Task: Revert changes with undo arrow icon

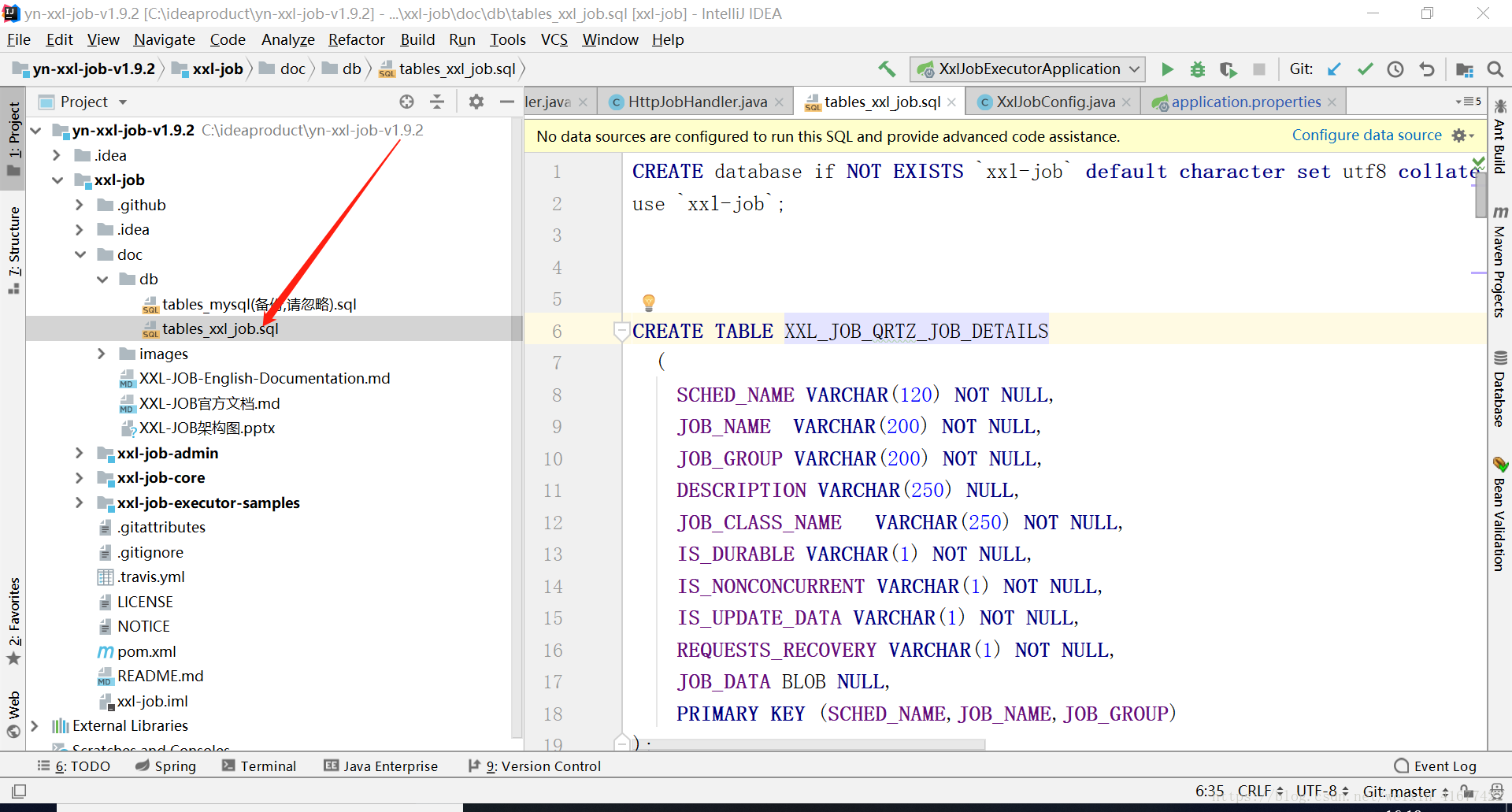Action: click(1426, 69)
